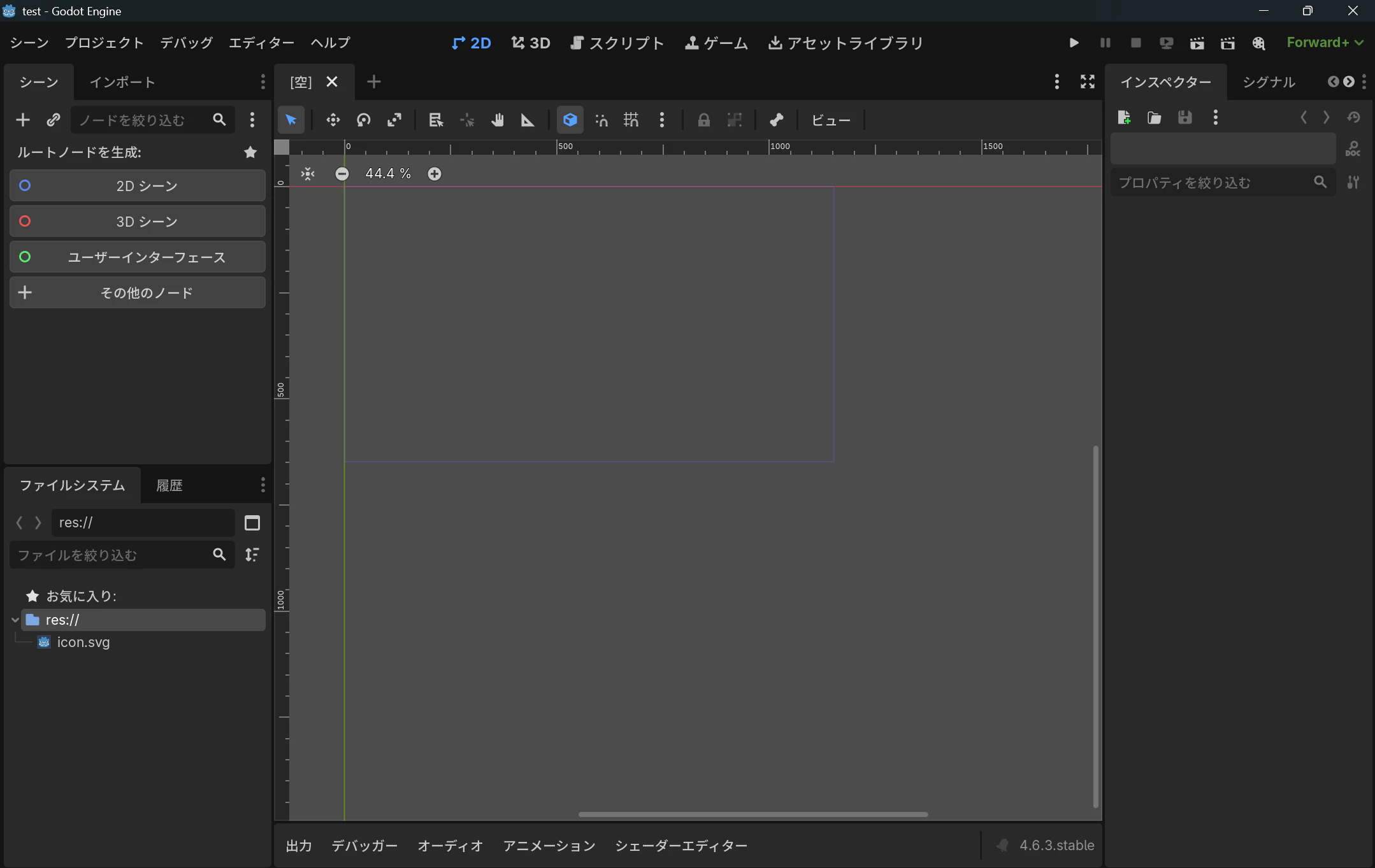This screenshot has width=1375, height=868.
Task: Open skeleton options bone icon
Action: click(x=776, y=120)
